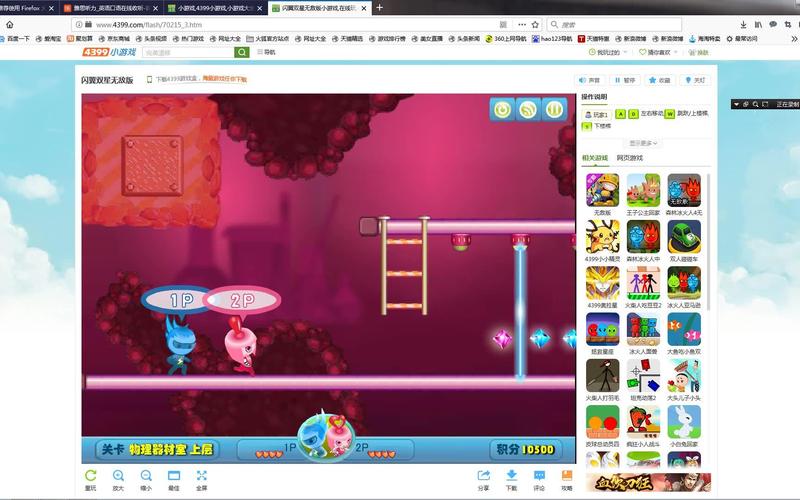Viewport: 800px width, 500px height.
Task: Open the page actions three-dot menu
Action: [521, 24]
